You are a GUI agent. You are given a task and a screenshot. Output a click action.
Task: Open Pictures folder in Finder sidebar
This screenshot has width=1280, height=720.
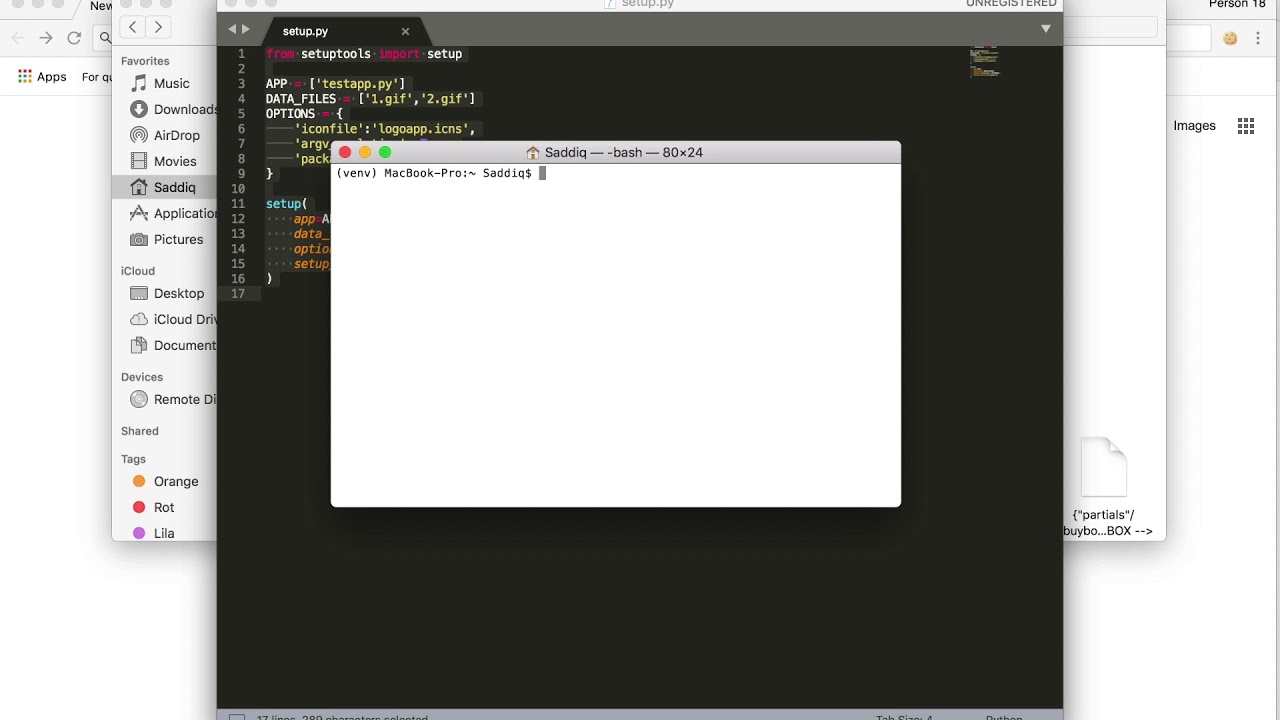[165, 239]
